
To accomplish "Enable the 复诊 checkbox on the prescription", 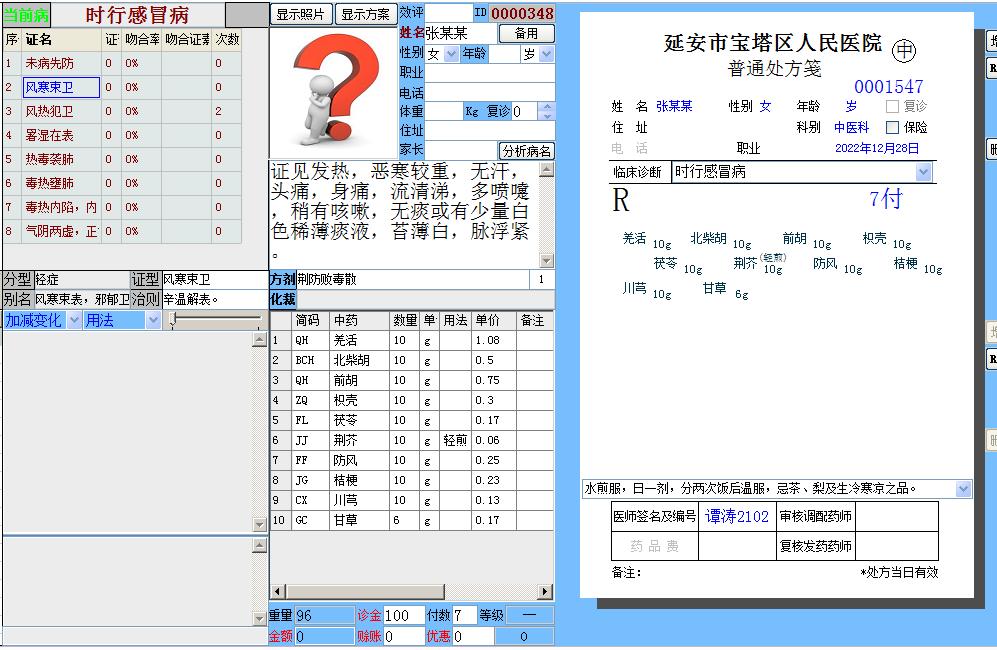I will (890, 104).
